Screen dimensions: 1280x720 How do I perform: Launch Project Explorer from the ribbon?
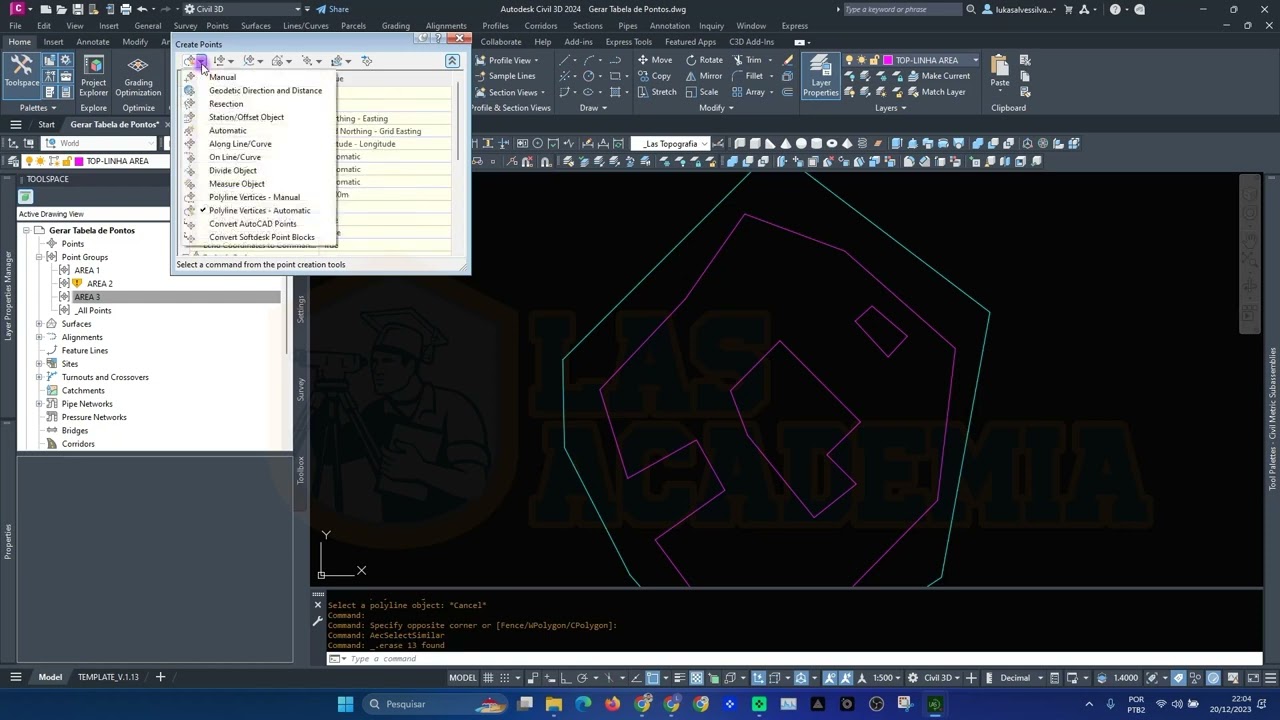[93, 76]
